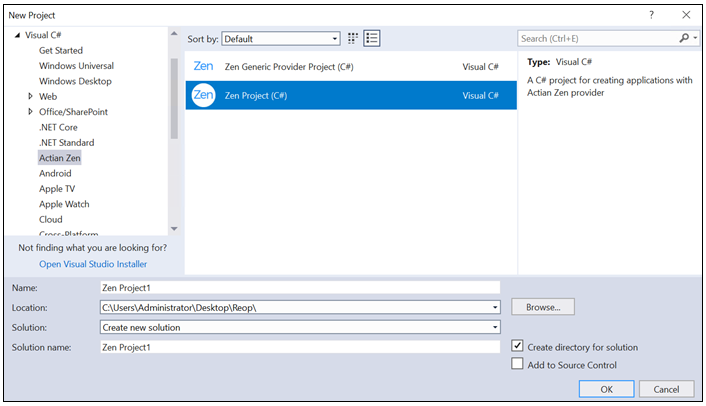Click the tree scrollbar up arrow
The height and width of the screenshot is (406, 706).
[174, 34]
